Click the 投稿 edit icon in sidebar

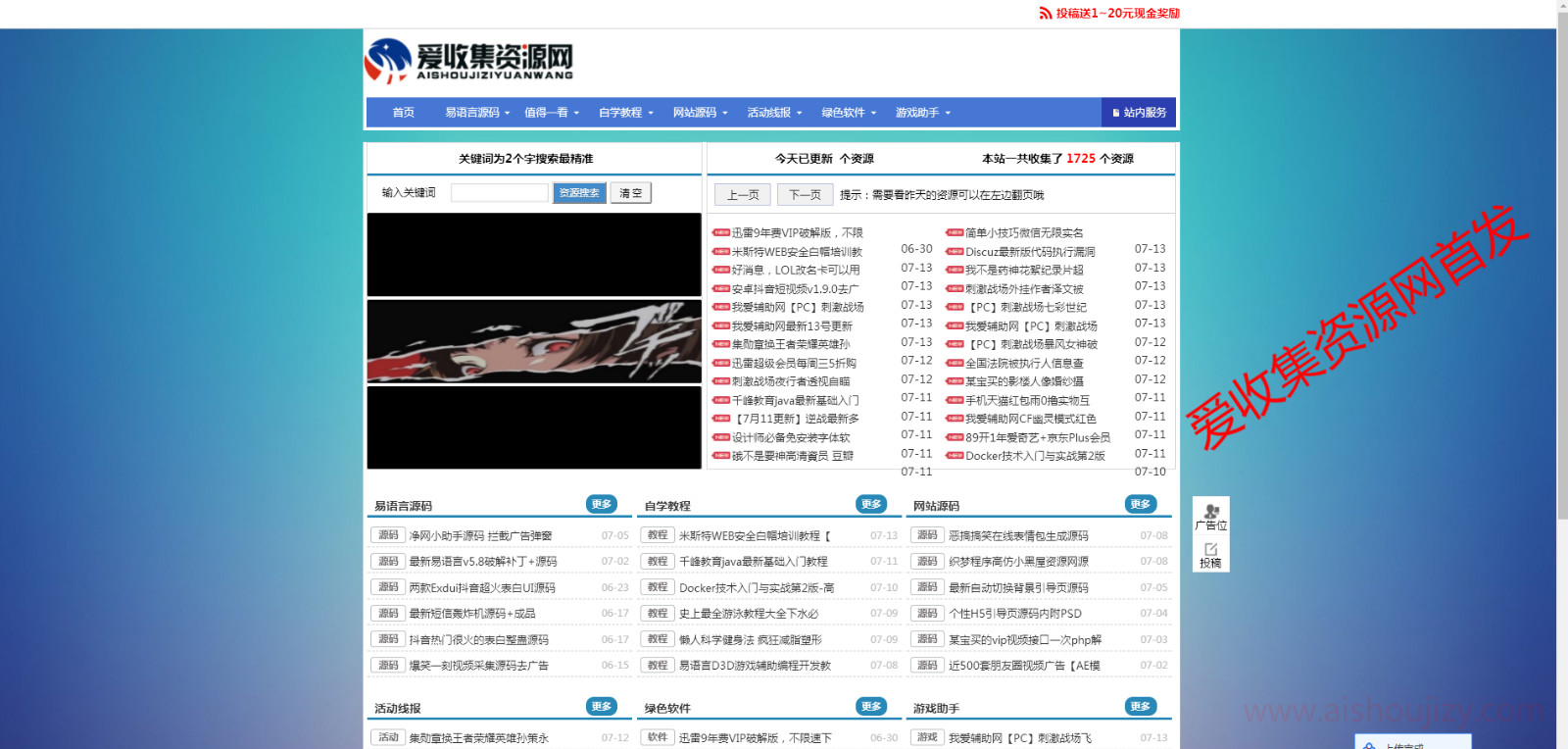[1211, 550]
